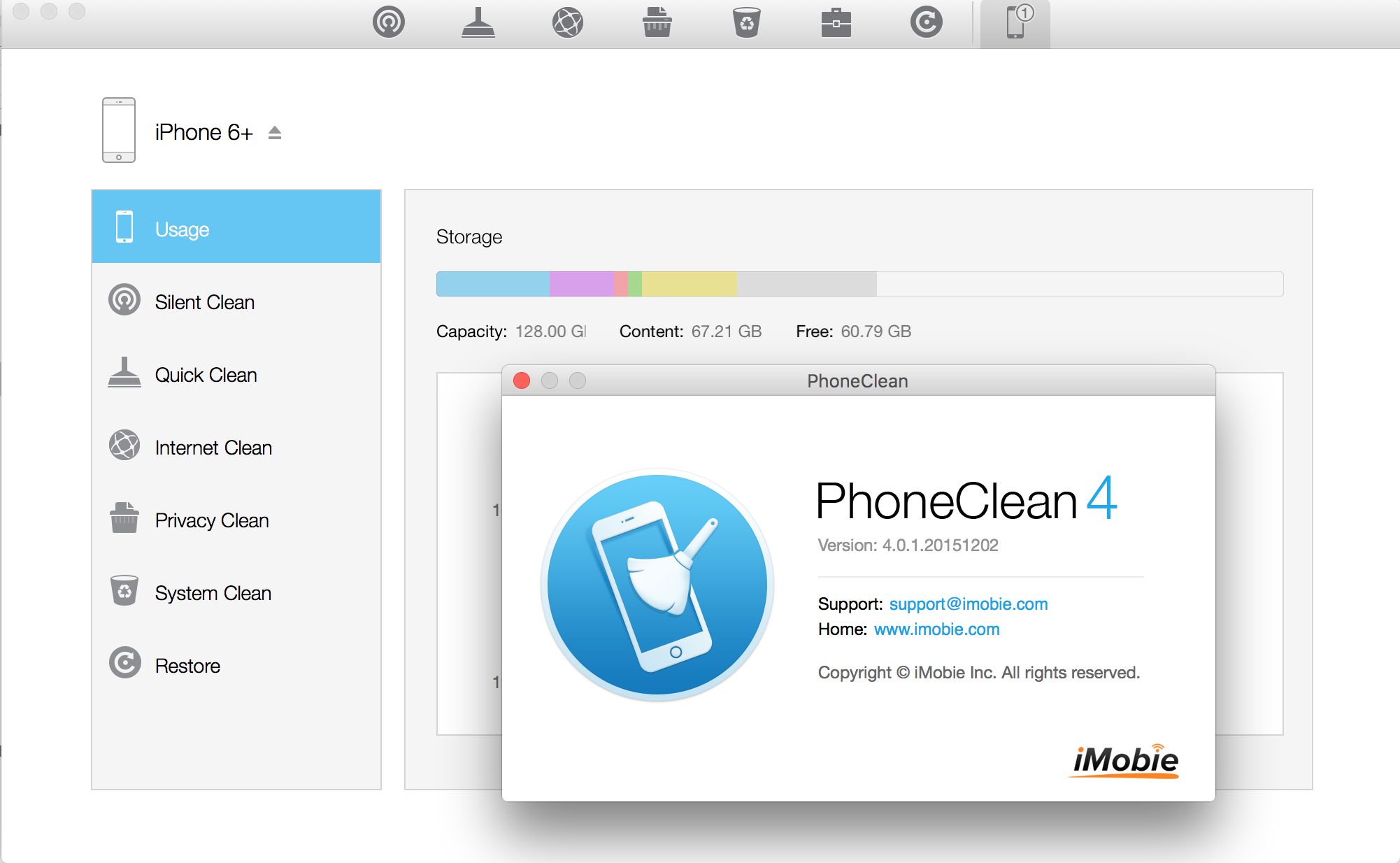Eject the iPhone 6+ device

point(275,132)
